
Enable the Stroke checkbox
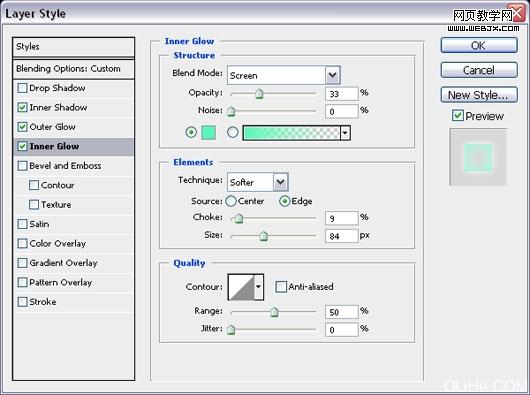coord(22,302)
